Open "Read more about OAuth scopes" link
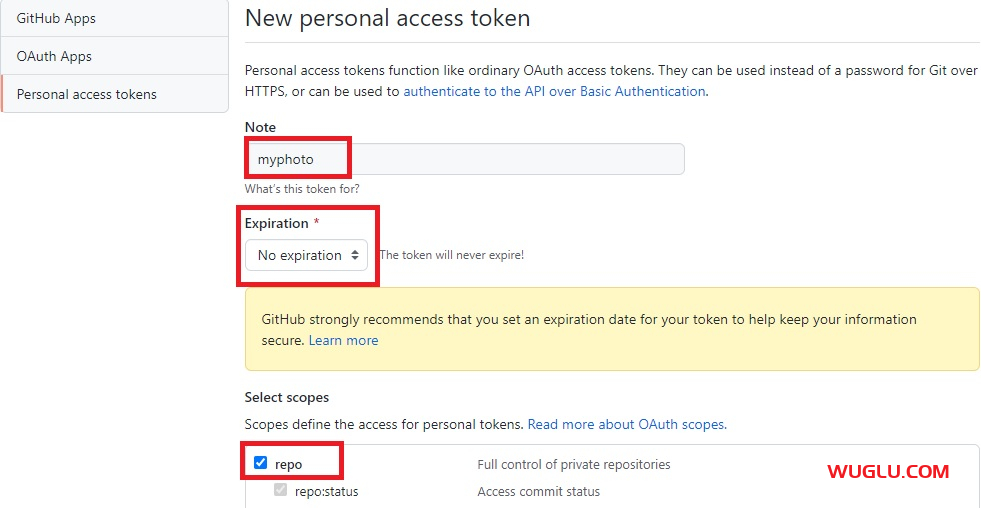 click(626, 424)
